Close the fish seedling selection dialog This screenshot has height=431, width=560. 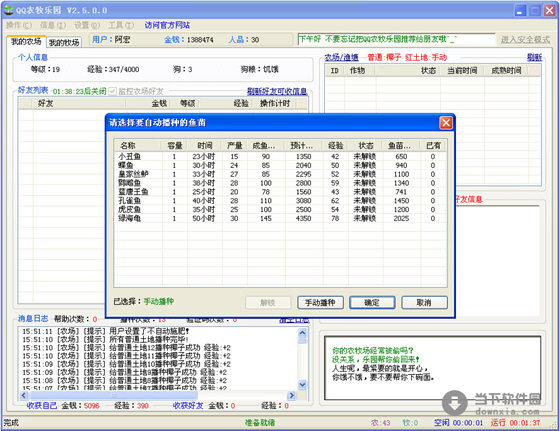446,123
